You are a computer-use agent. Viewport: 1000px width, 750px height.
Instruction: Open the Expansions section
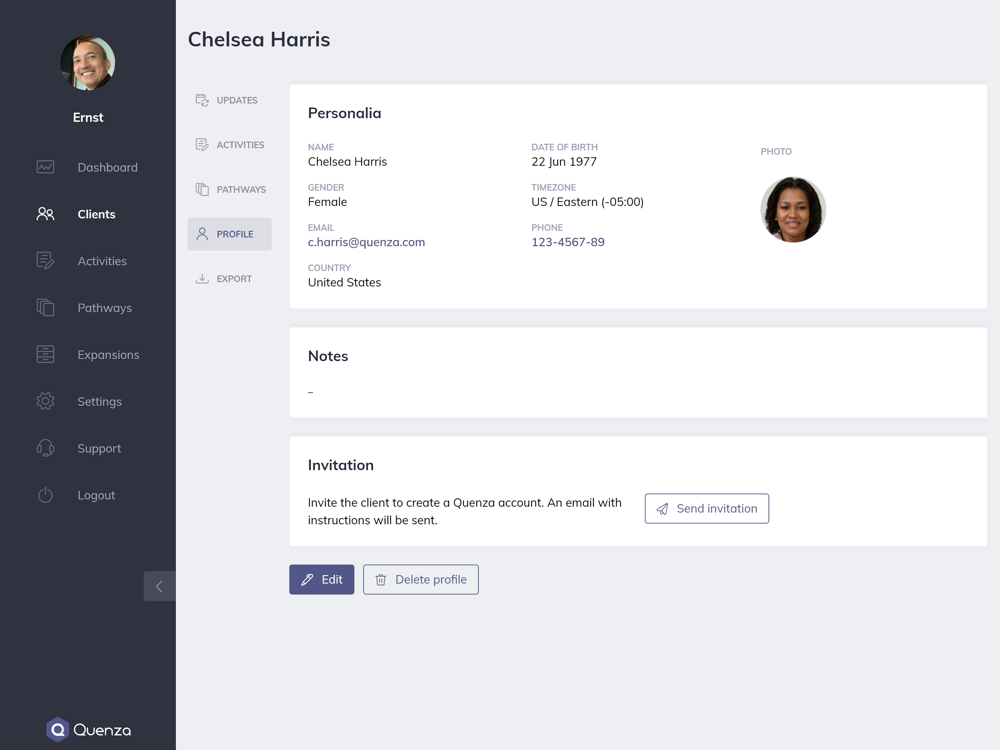coord(87,355)
